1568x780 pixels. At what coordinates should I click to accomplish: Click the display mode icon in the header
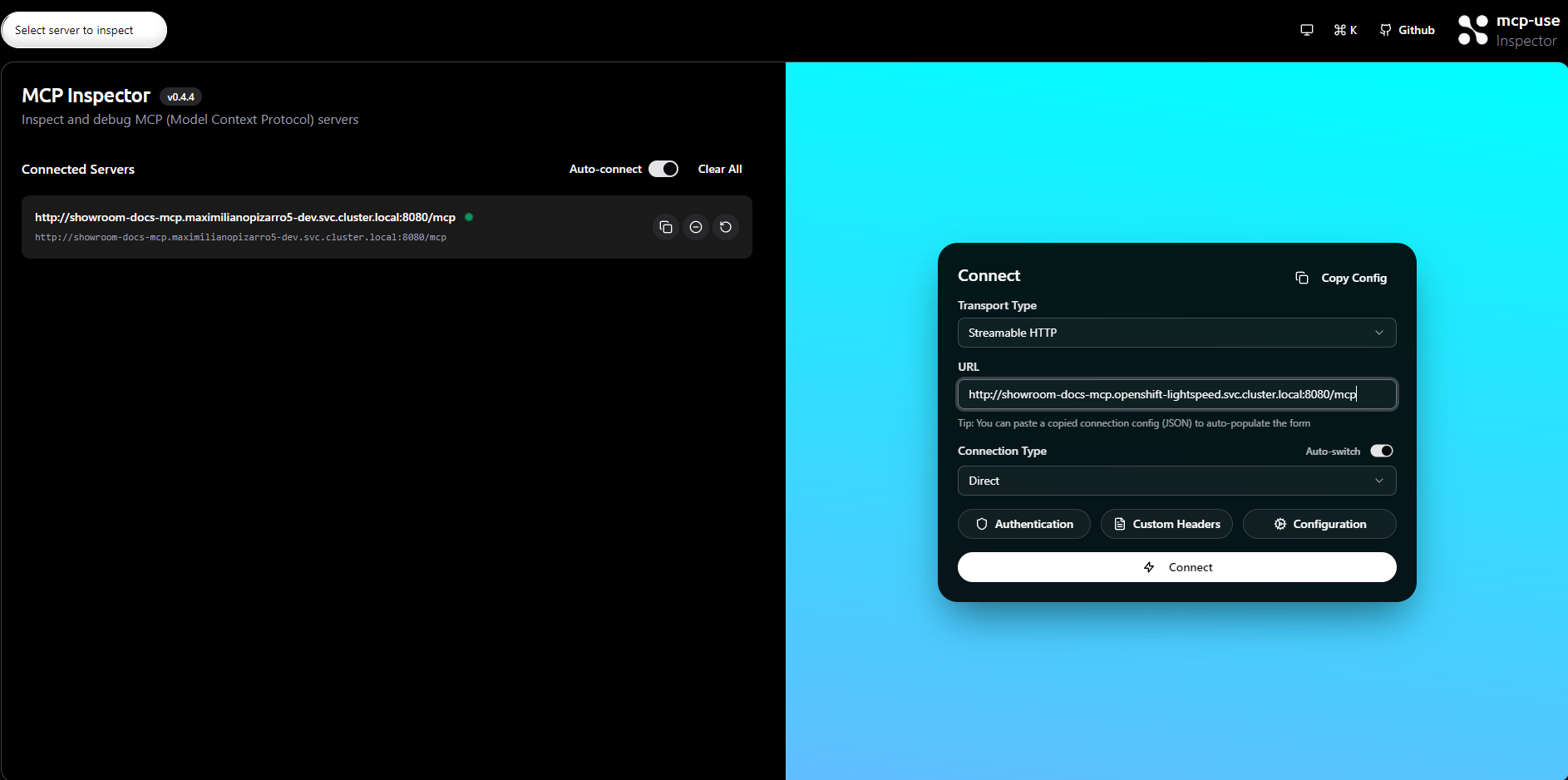click(1306, 30)
